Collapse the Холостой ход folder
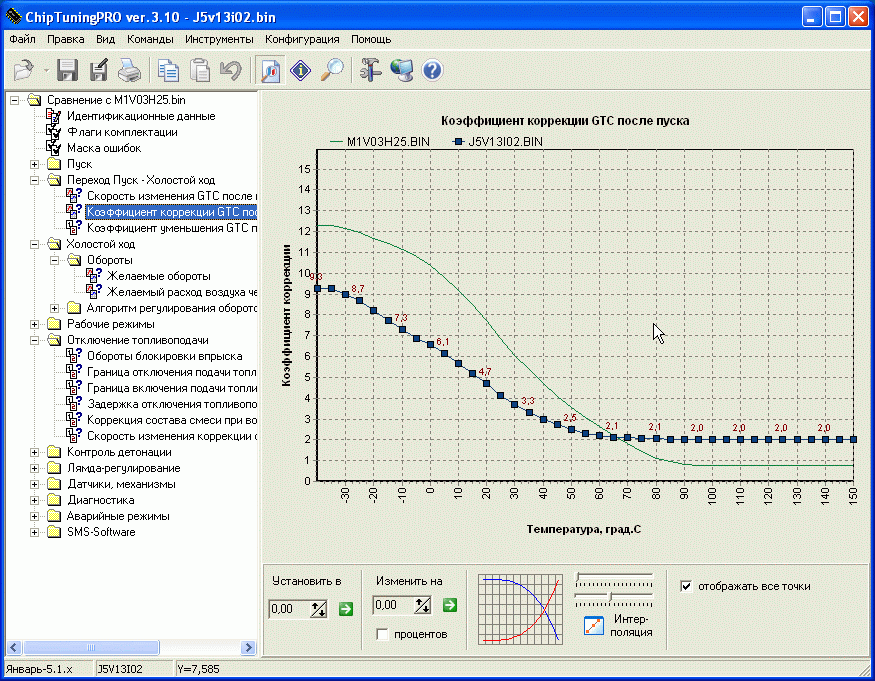 pyautogui.click(x=35, y=244)
